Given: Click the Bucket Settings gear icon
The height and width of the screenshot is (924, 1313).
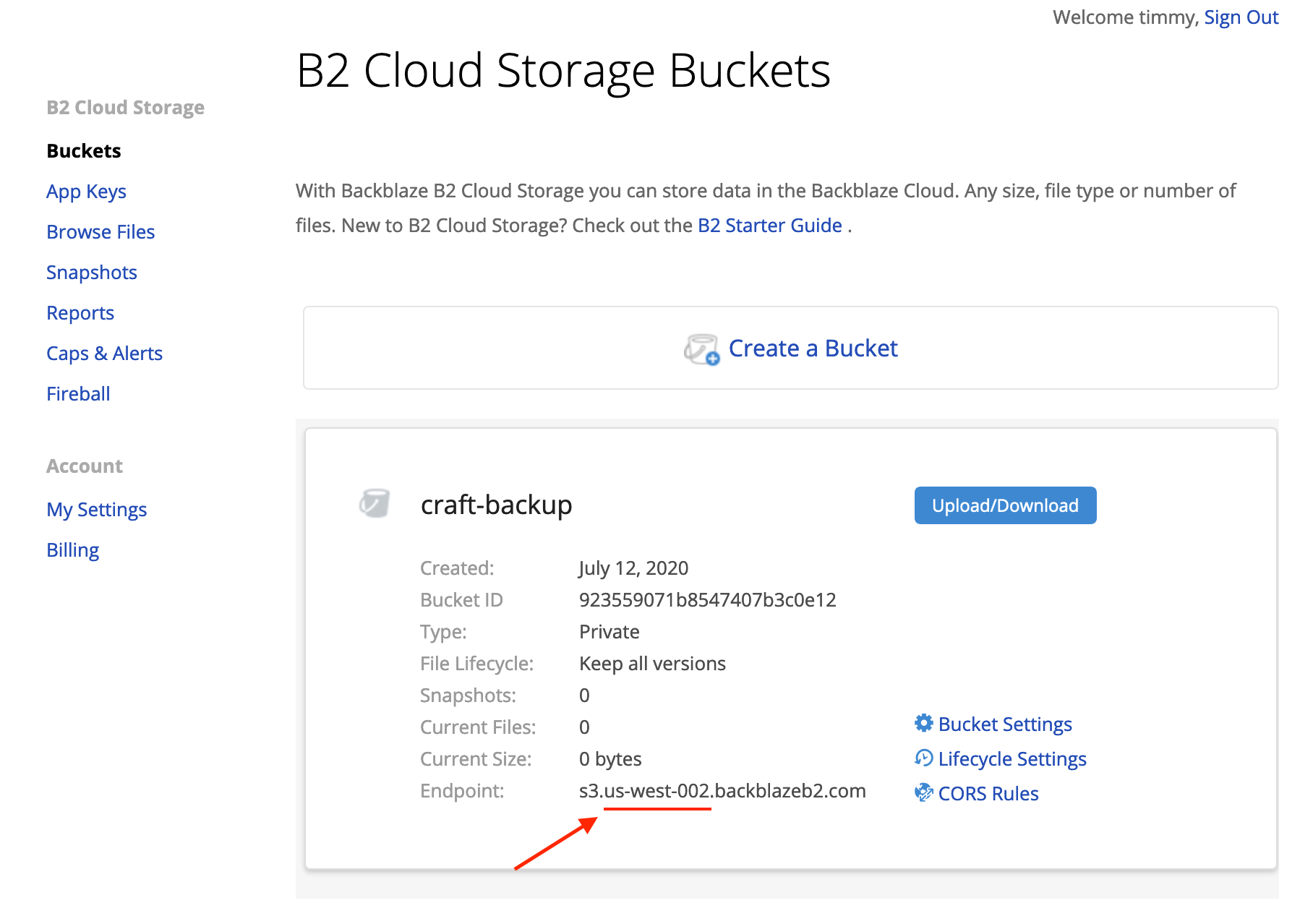Looking at the screenshot, I should click(x=923, y=723).
